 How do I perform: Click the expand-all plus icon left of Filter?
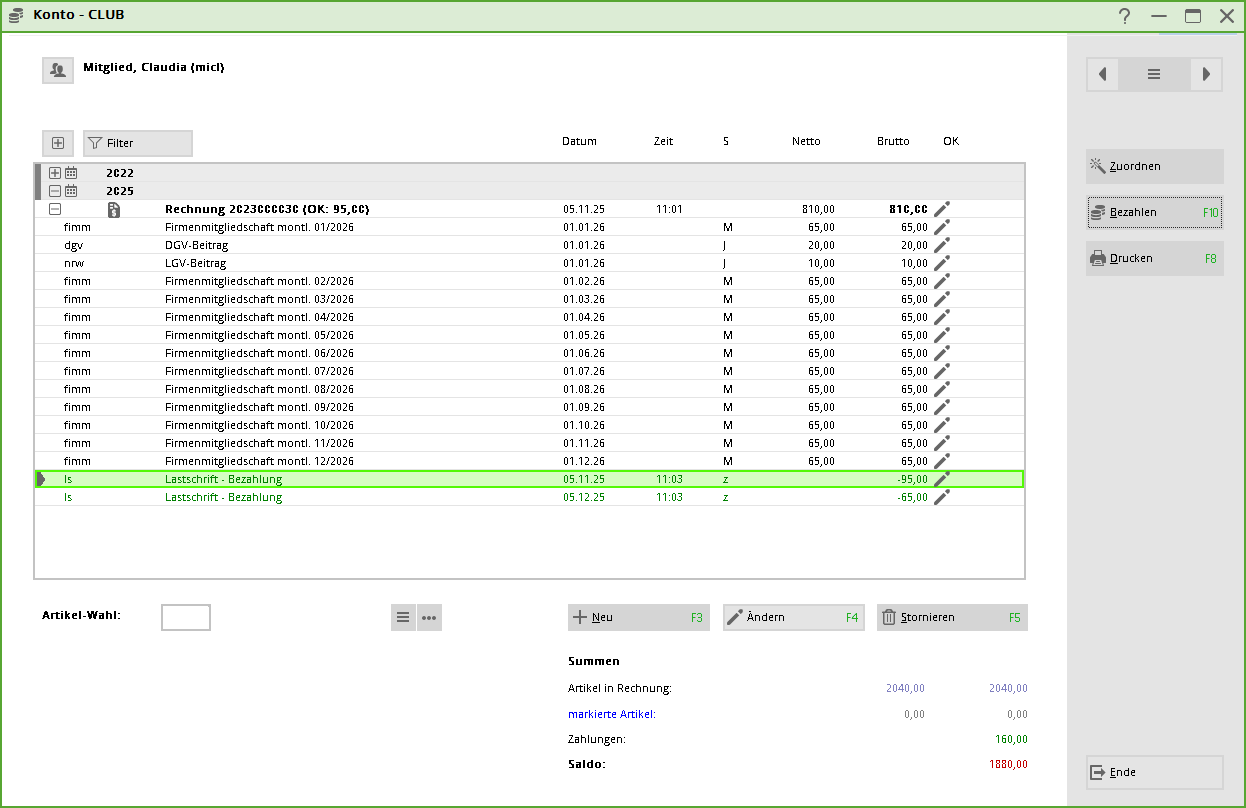[58, 143]
